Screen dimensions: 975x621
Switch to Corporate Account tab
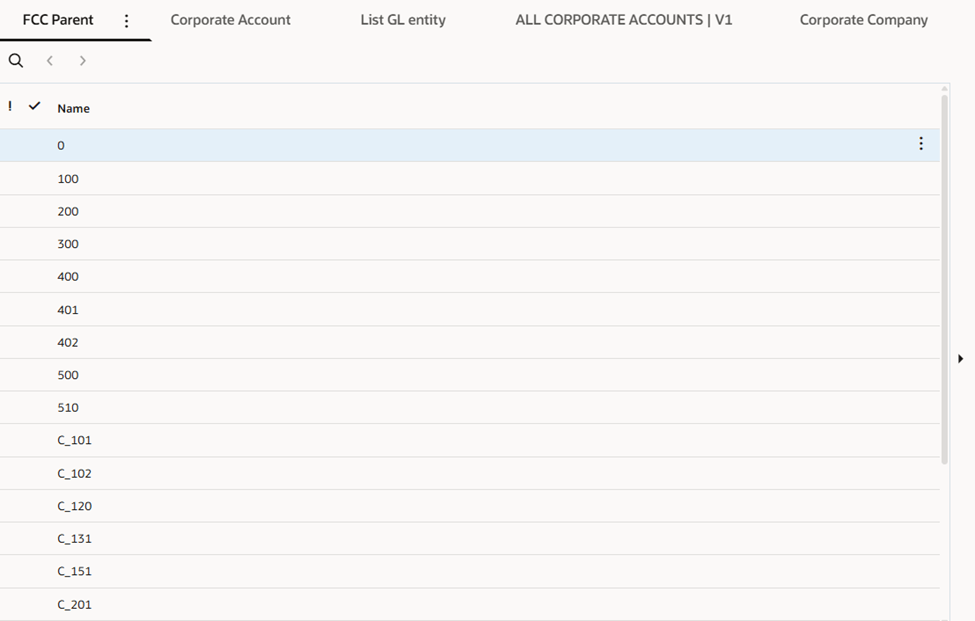[x=230, y=20]
